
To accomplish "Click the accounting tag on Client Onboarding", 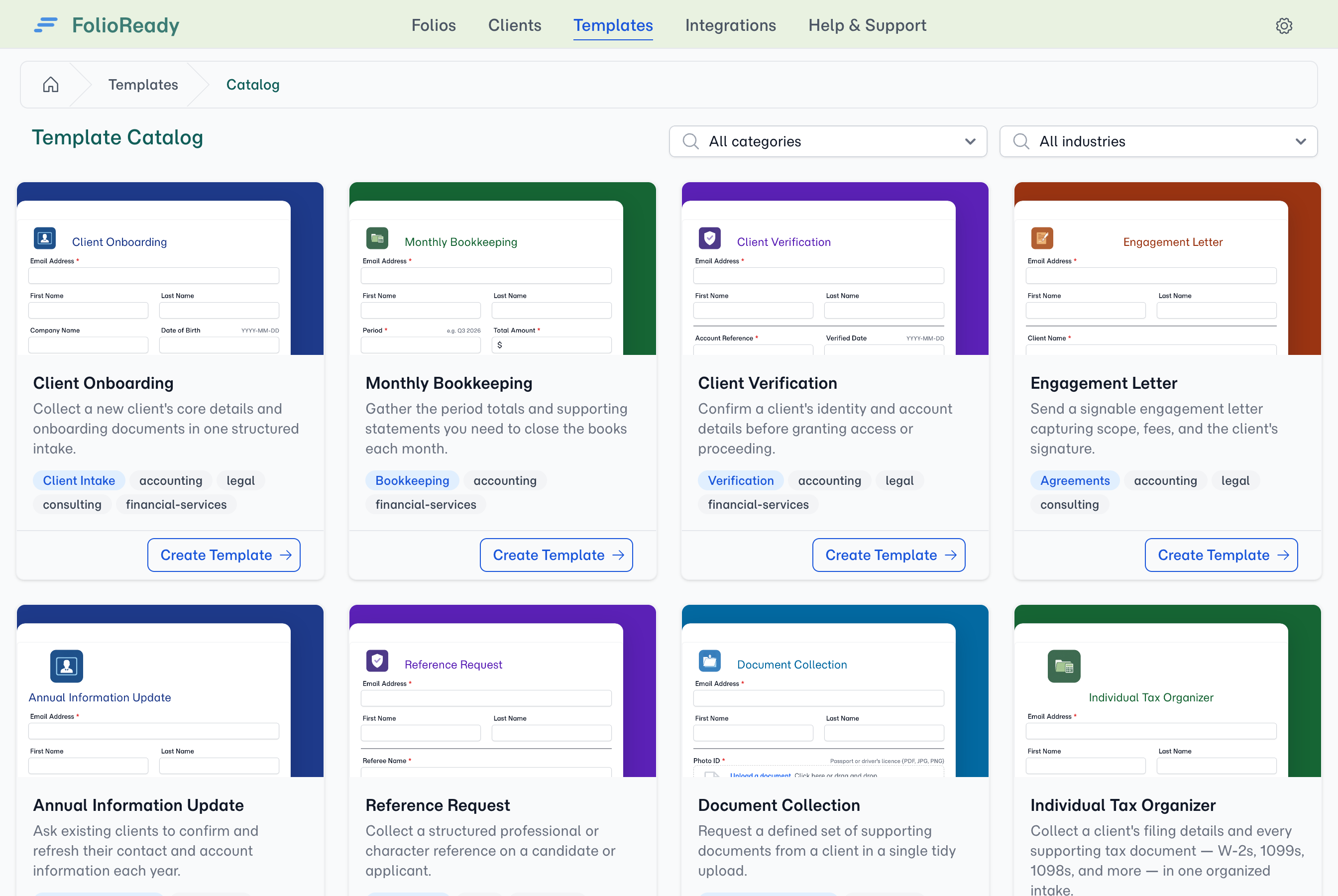I will coord(171,480).
